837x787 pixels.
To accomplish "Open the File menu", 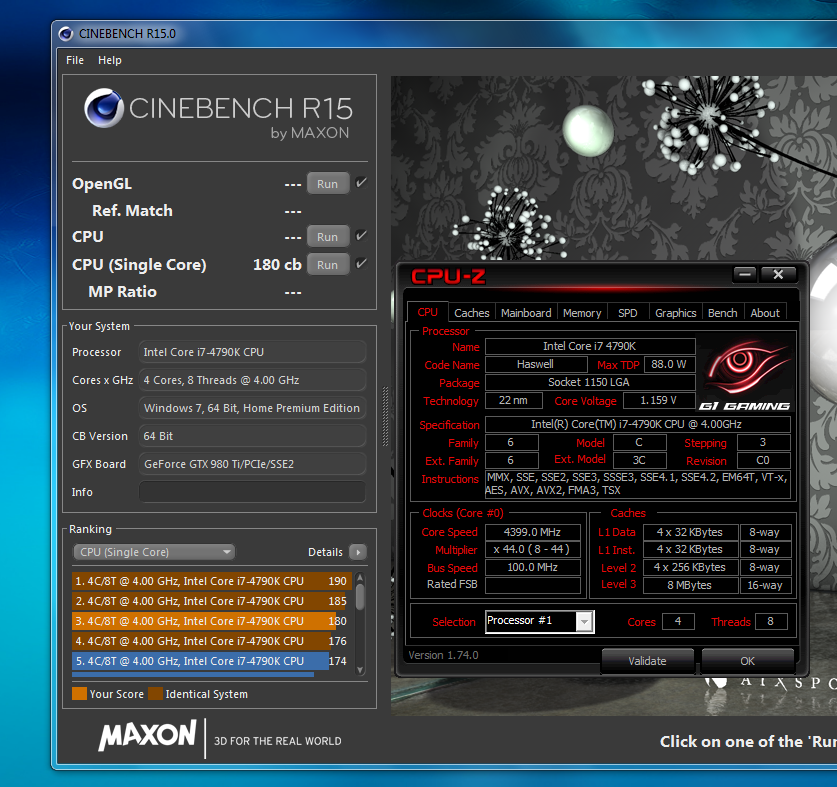I will click(75, 60).
